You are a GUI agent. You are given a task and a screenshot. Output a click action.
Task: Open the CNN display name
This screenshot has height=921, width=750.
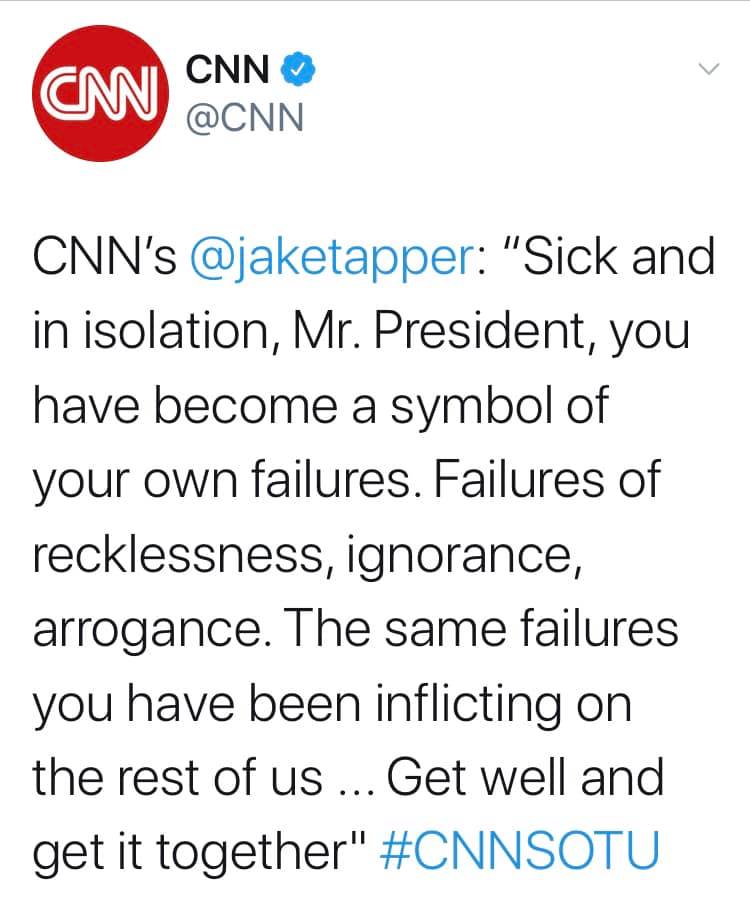[228, 69]
